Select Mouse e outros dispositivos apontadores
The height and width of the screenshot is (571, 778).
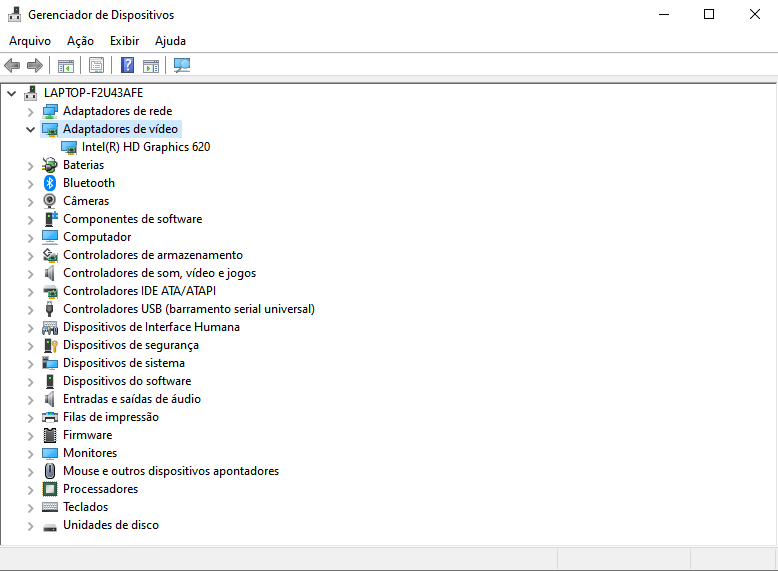click(171, 471)
